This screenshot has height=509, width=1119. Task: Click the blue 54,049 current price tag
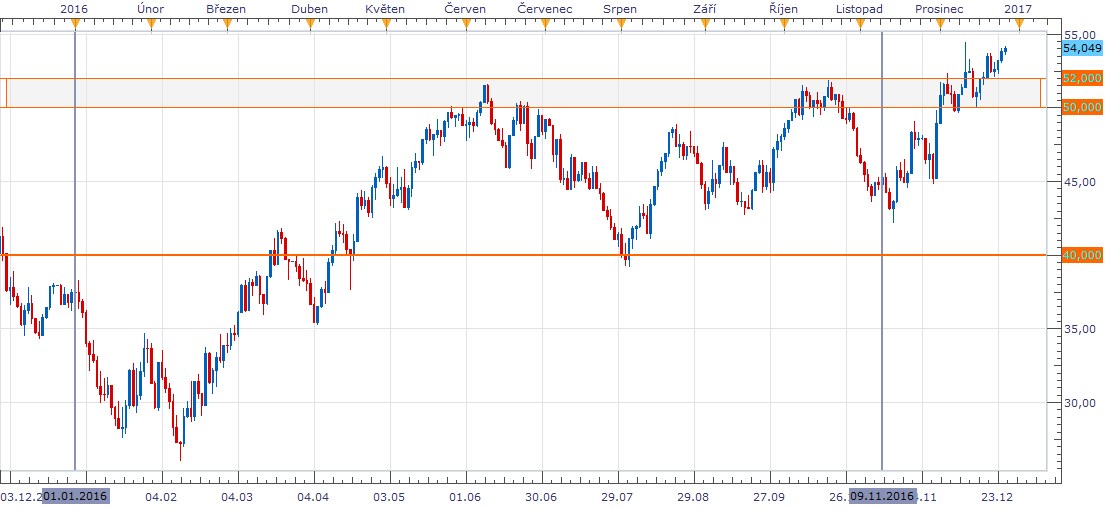pos(1082,47)
